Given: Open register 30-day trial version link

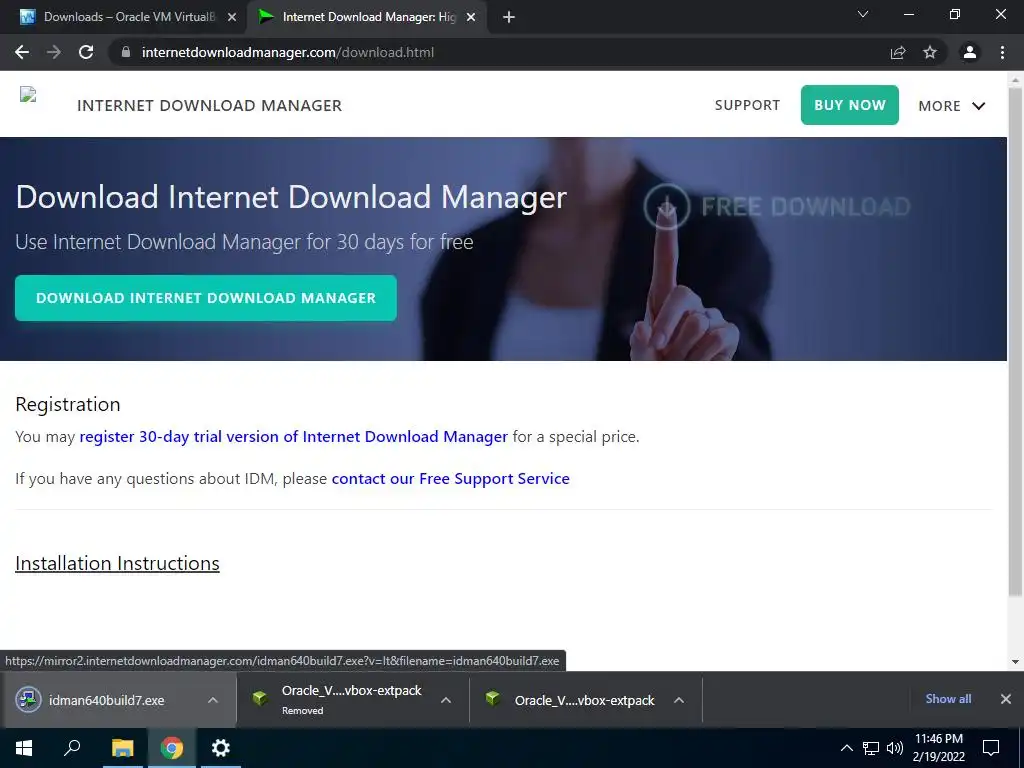Looking at the screenshot, I should 293,436.
